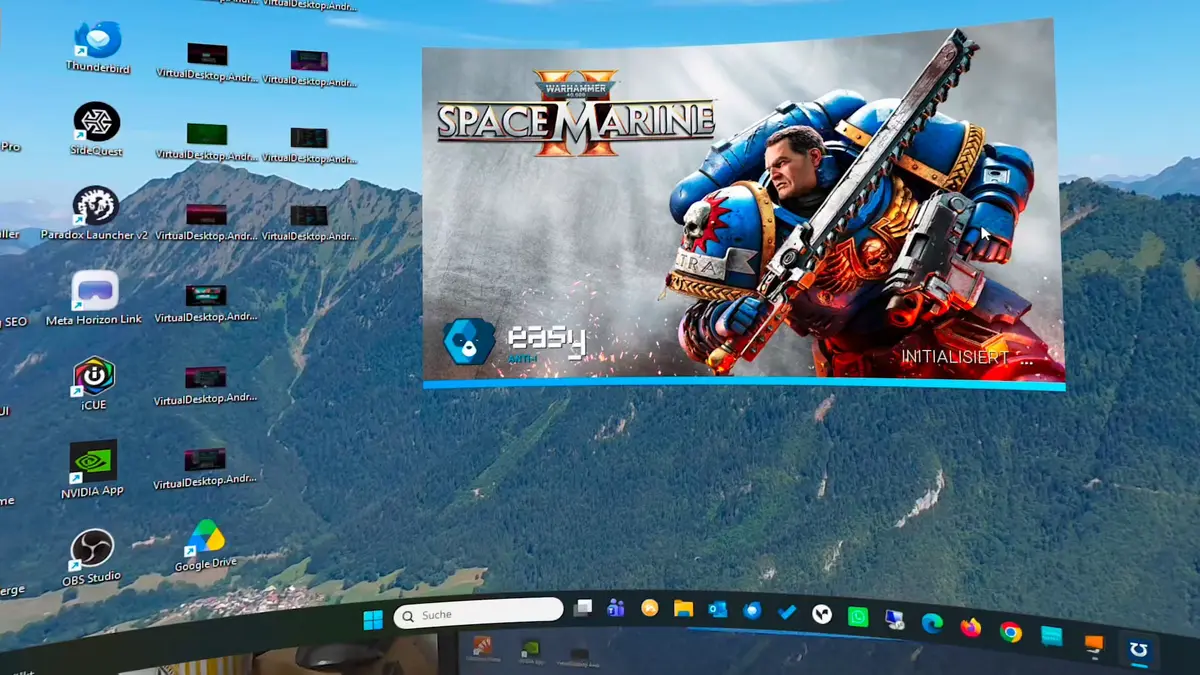Screen dimensions: 1200x675
Task: Select the VirtualDesktop file with green thumbnail
Action: tap(206, 142)
